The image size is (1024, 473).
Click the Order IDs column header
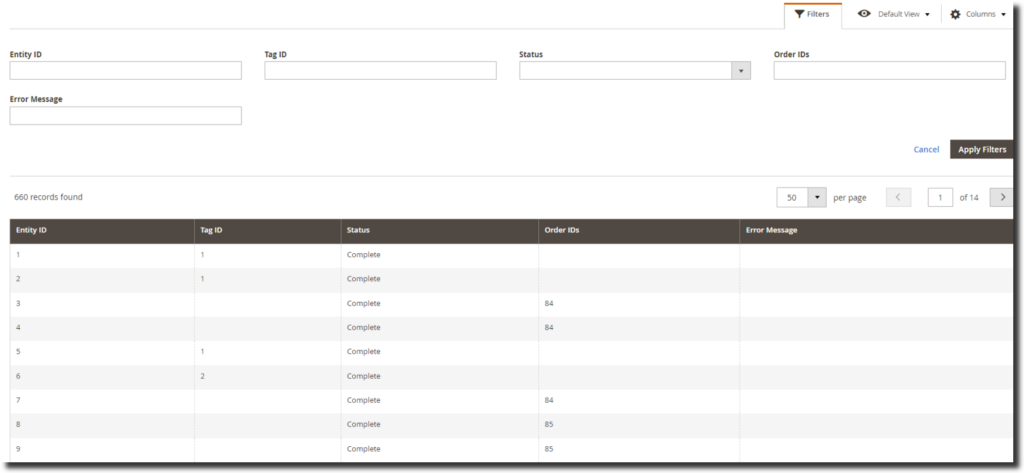[x=561, y=230]
